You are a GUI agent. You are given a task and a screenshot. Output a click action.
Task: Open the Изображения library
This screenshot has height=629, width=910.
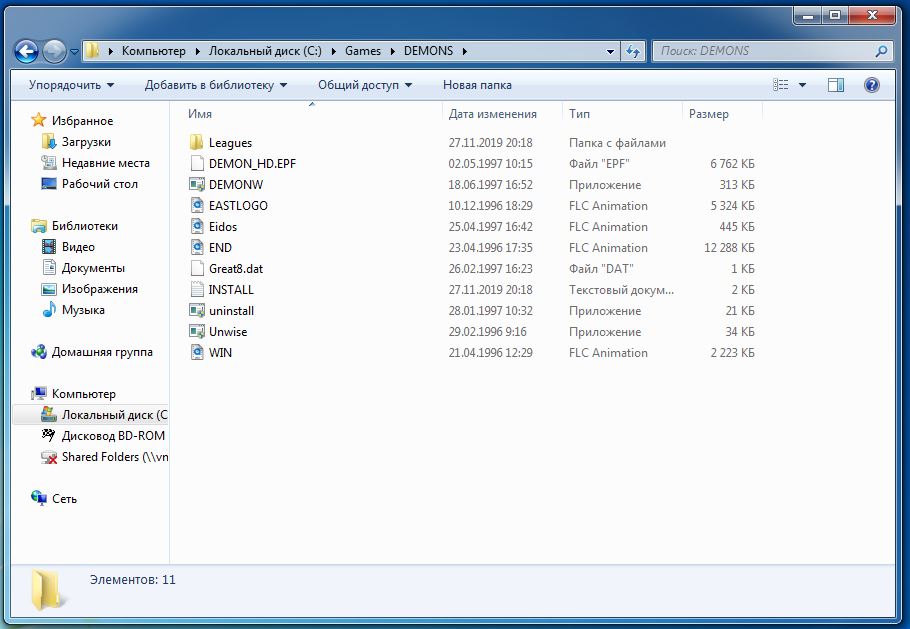pyautogui.click(x=99, y=288)
